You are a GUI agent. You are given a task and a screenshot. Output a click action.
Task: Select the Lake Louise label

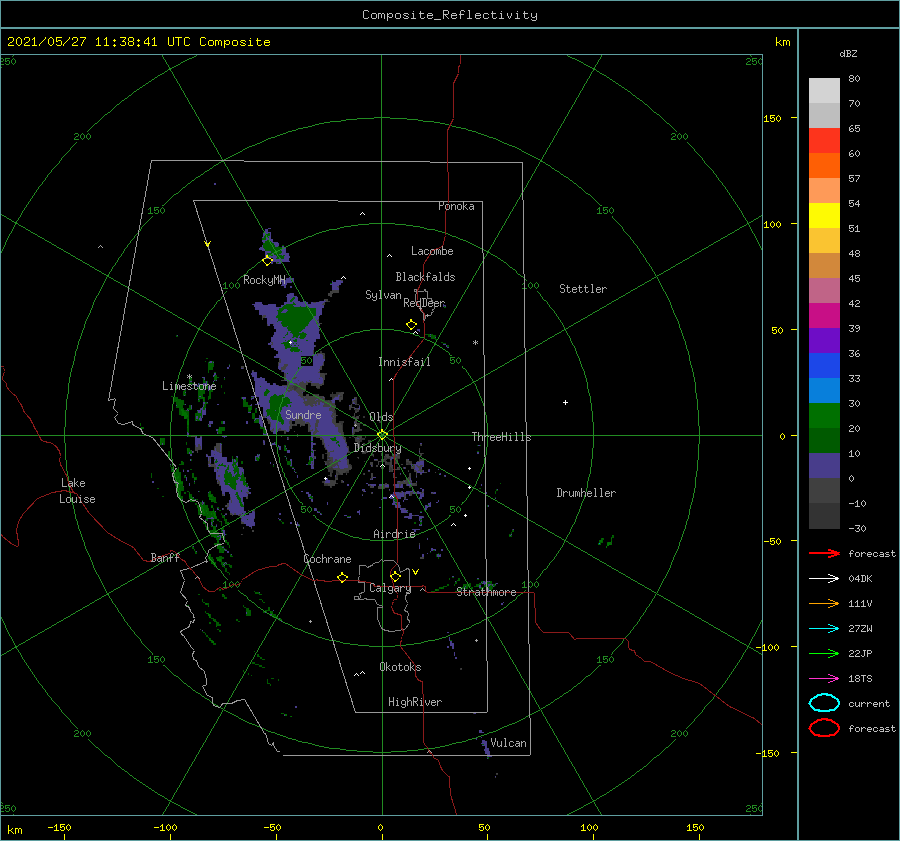77,491
